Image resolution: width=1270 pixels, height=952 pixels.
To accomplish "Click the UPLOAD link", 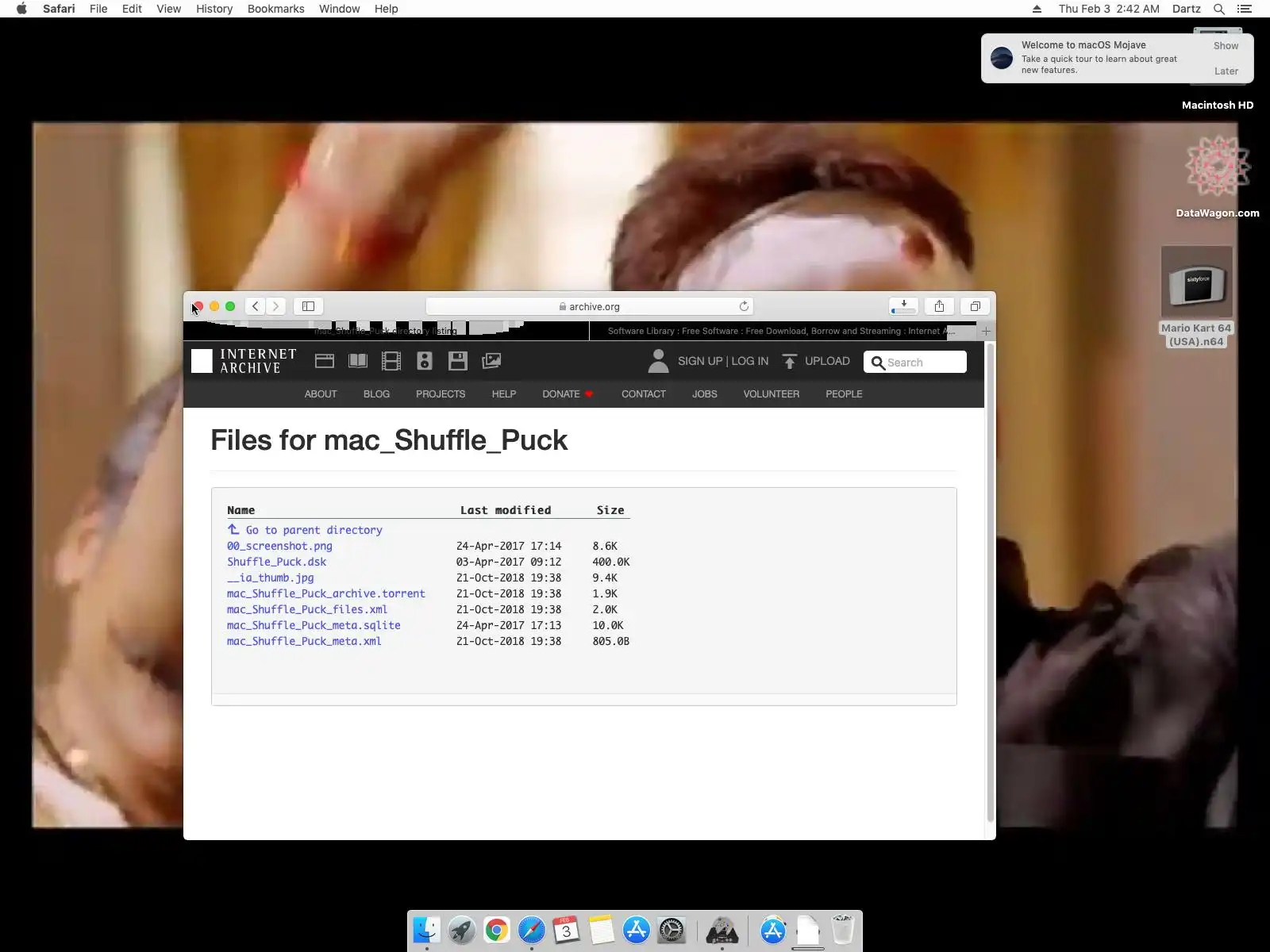I will click(x=827, y=361).
